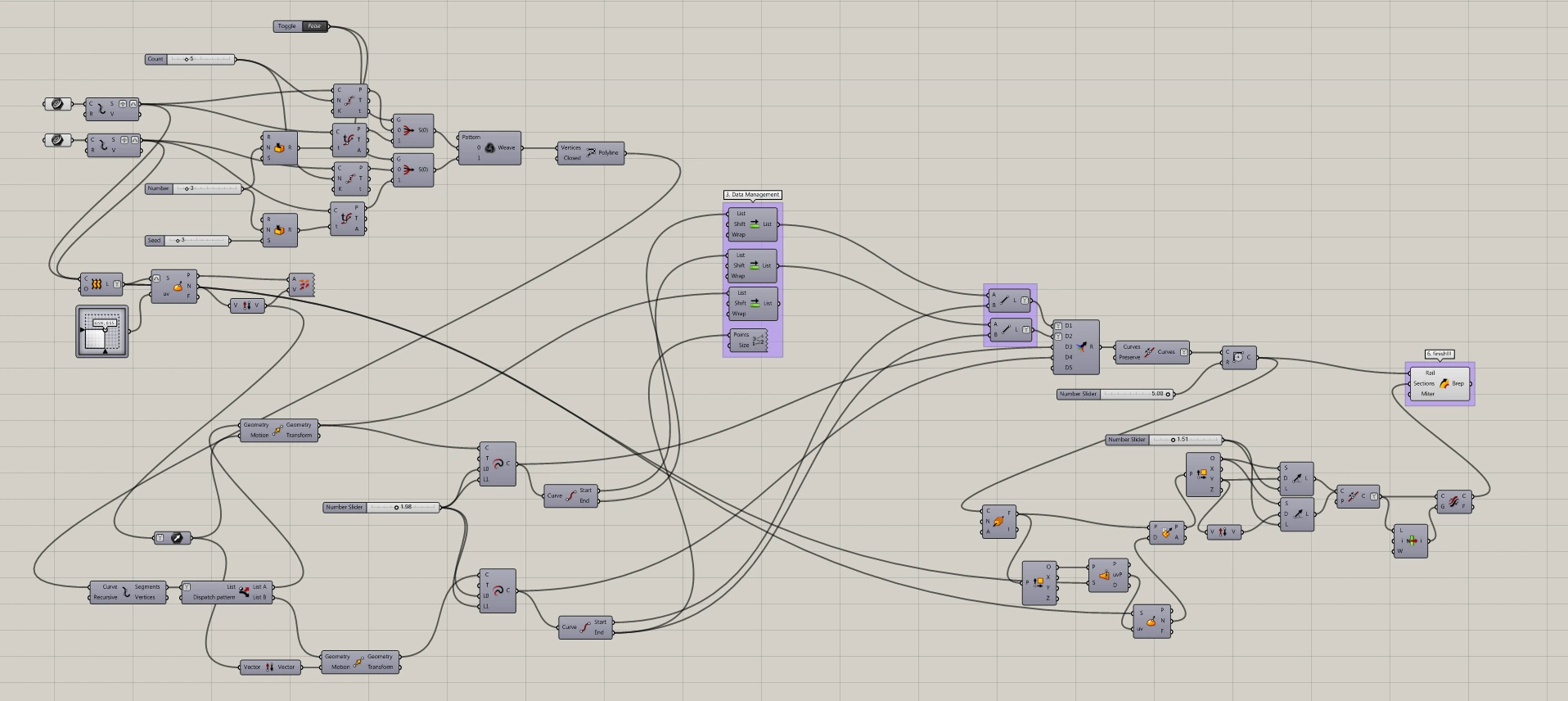Image resolution: width=1568 pixels, height=701 pixels.
Task: Select the Sweep Brep component icon
Action: tap(1444, 383)
